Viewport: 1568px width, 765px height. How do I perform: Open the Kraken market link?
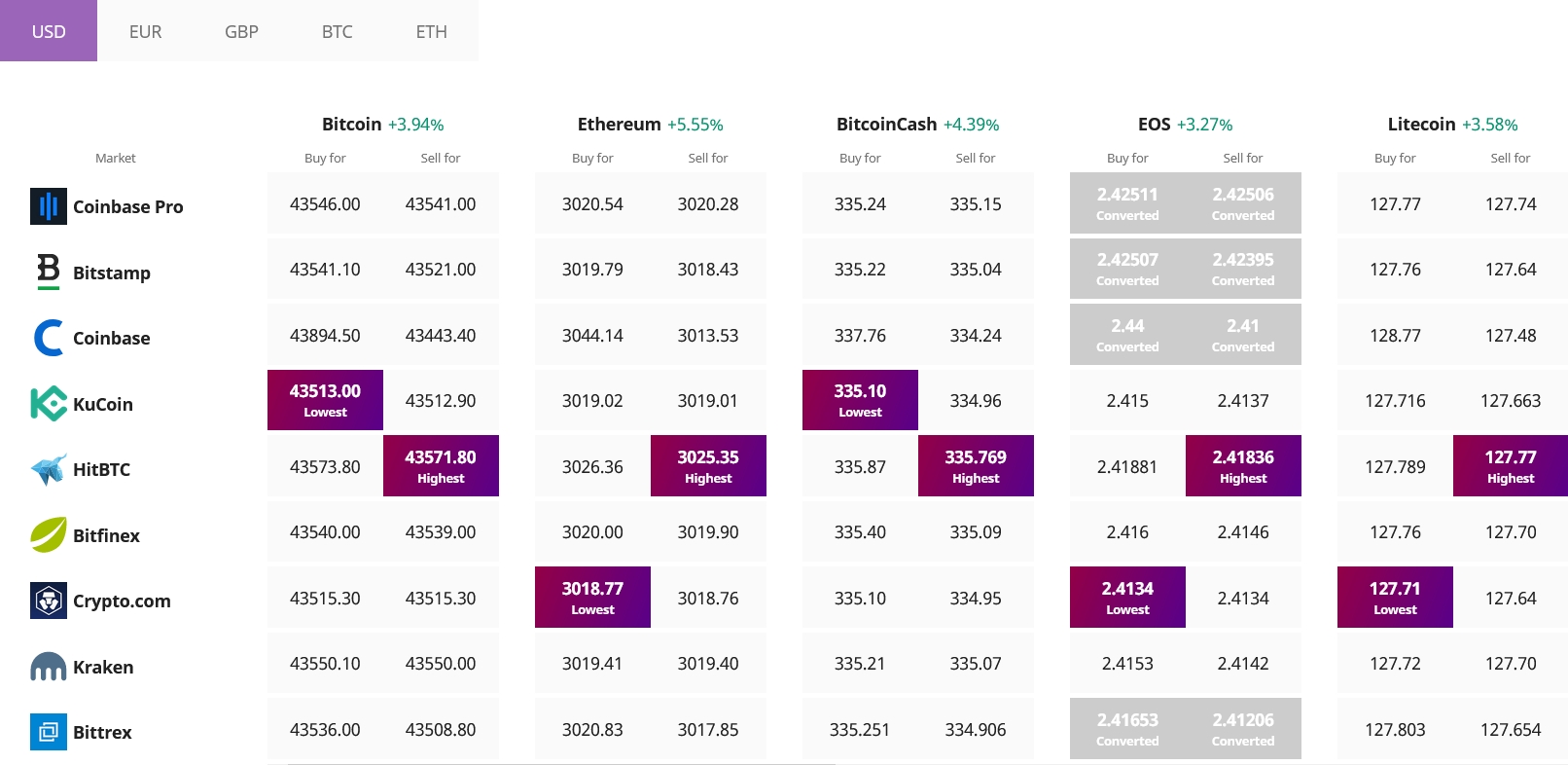point(103,667)
